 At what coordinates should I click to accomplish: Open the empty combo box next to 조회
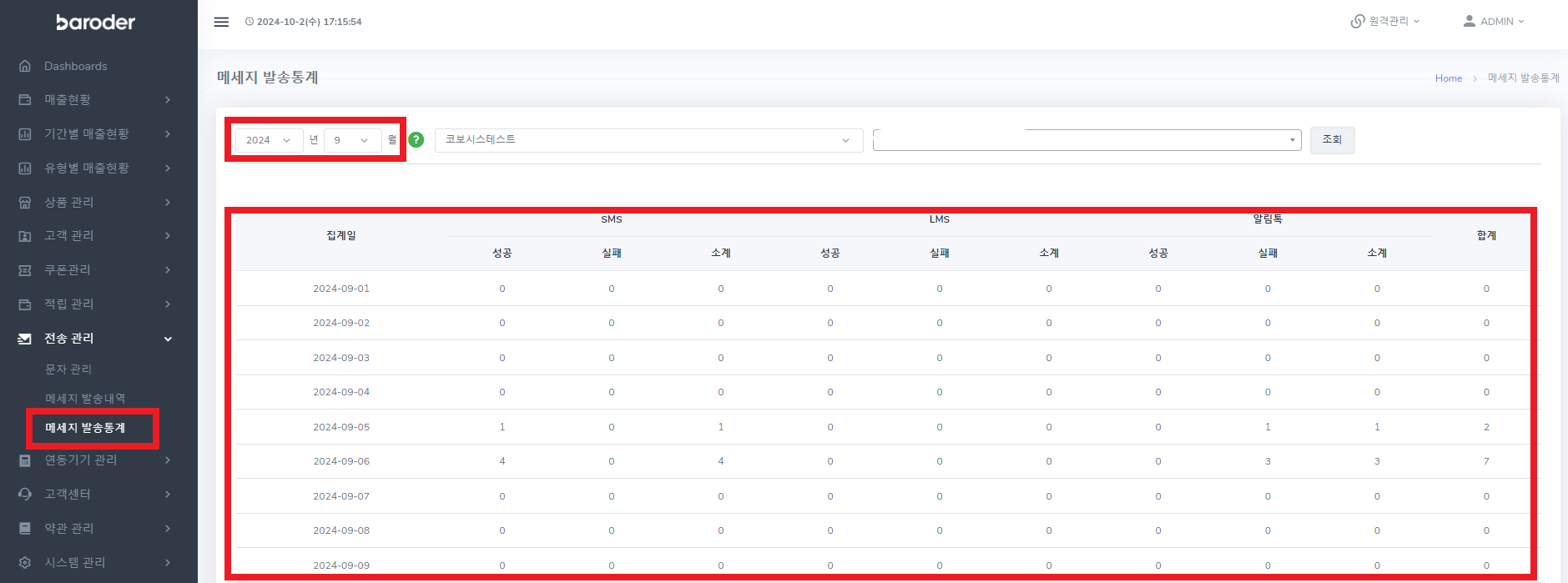coord(1087,140)
